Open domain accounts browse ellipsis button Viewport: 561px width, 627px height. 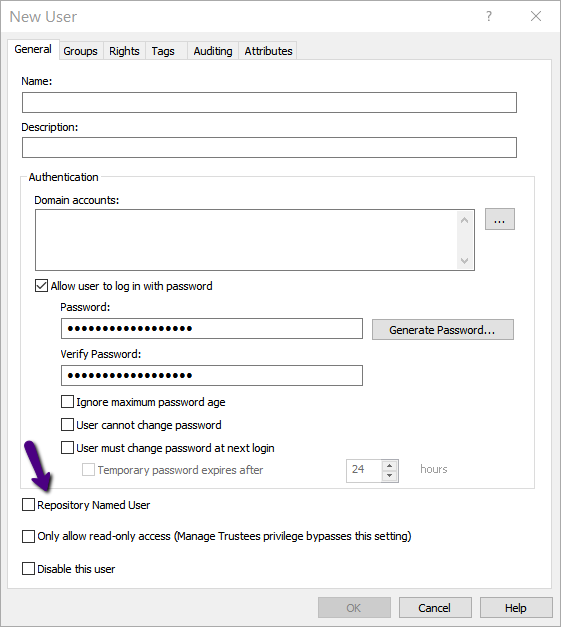tap(500, 219)
